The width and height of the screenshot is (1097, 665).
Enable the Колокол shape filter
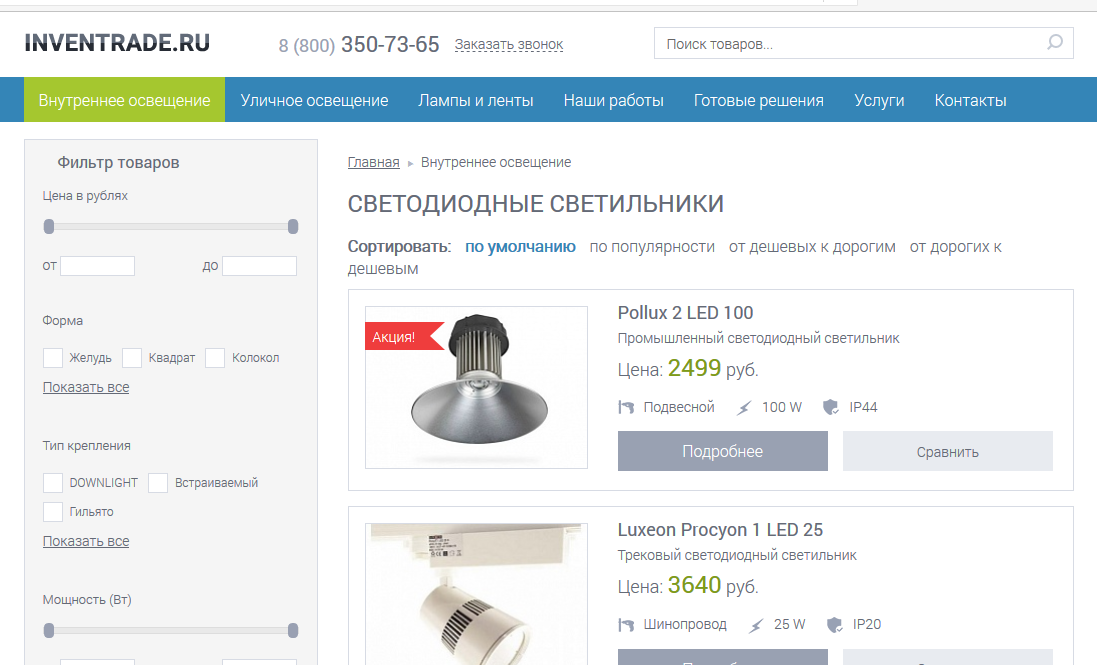coord(214,357)
